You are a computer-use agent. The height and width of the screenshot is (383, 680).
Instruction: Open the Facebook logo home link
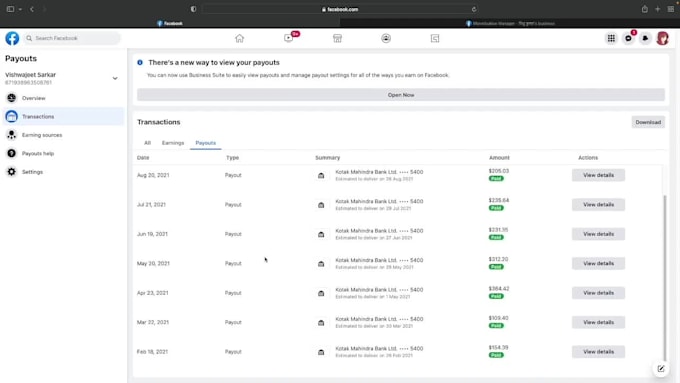pos(12,38)
